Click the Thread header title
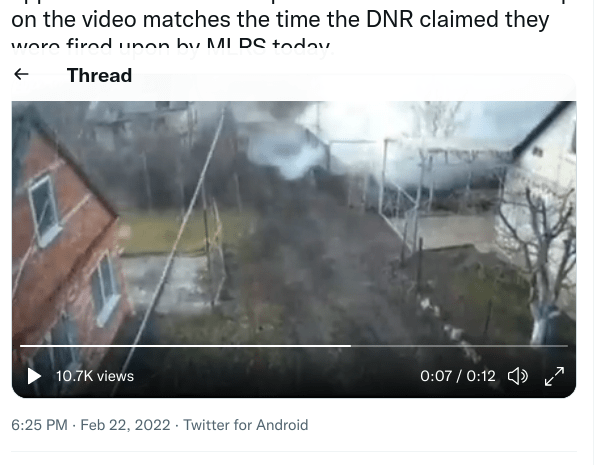Screen dimensions: 598x465 pyautogui.click(x=100, y=75)
